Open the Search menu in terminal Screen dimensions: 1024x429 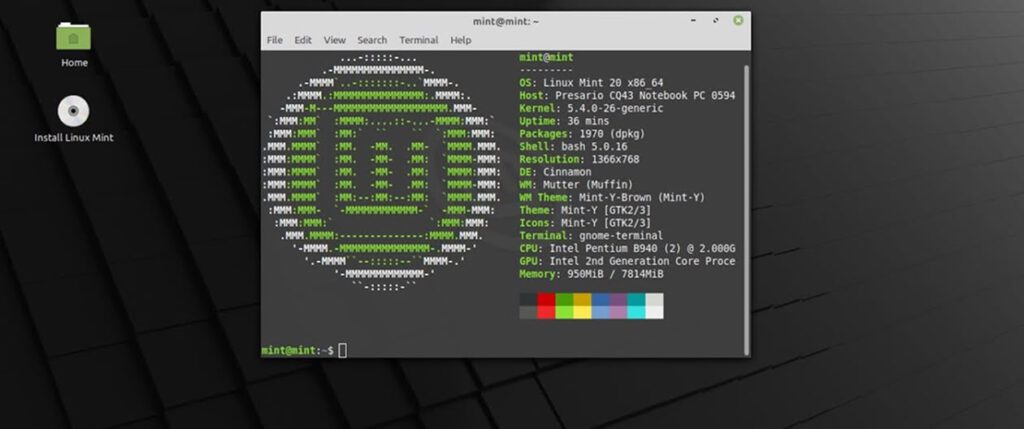coord(372,40)
